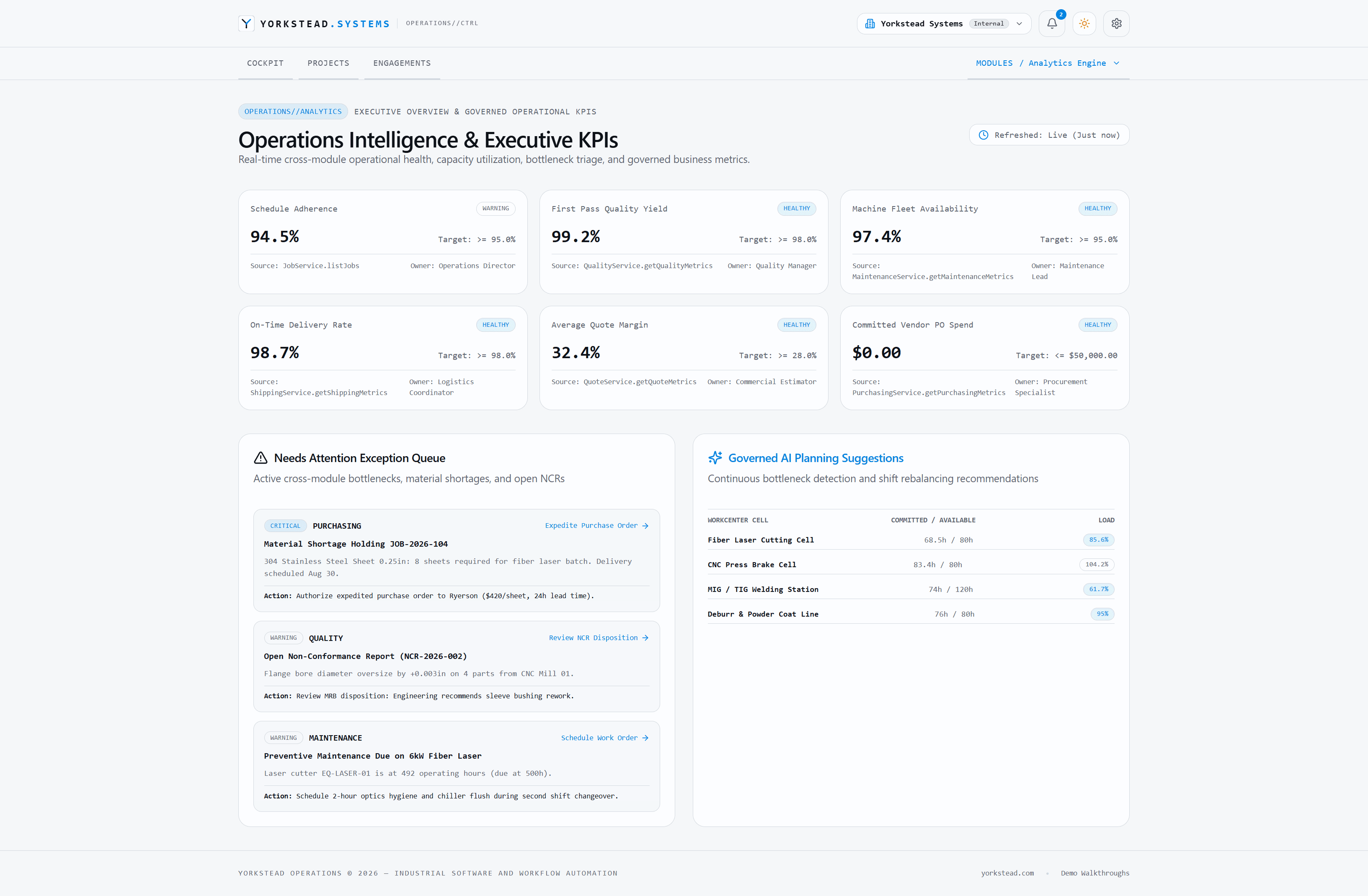Screen dimensions: 1368x896
Task: Click the CRITICAL badge on the Purchasing exception
Action: pyautogui.click(x=285, y=526)
